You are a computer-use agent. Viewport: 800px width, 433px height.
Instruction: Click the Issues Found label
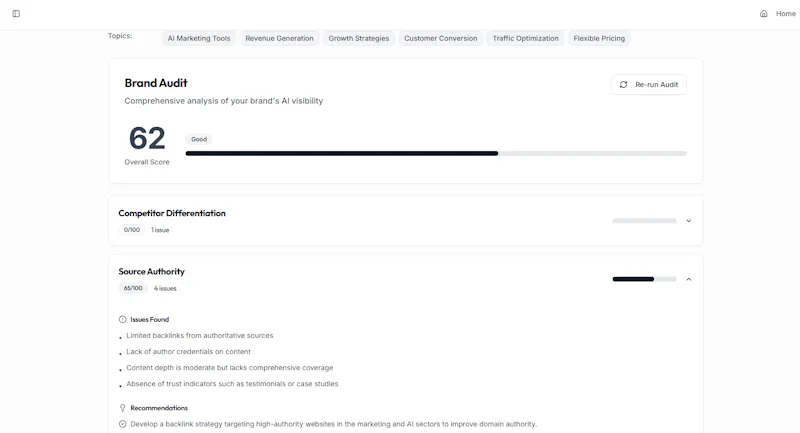tap(149, 319)
